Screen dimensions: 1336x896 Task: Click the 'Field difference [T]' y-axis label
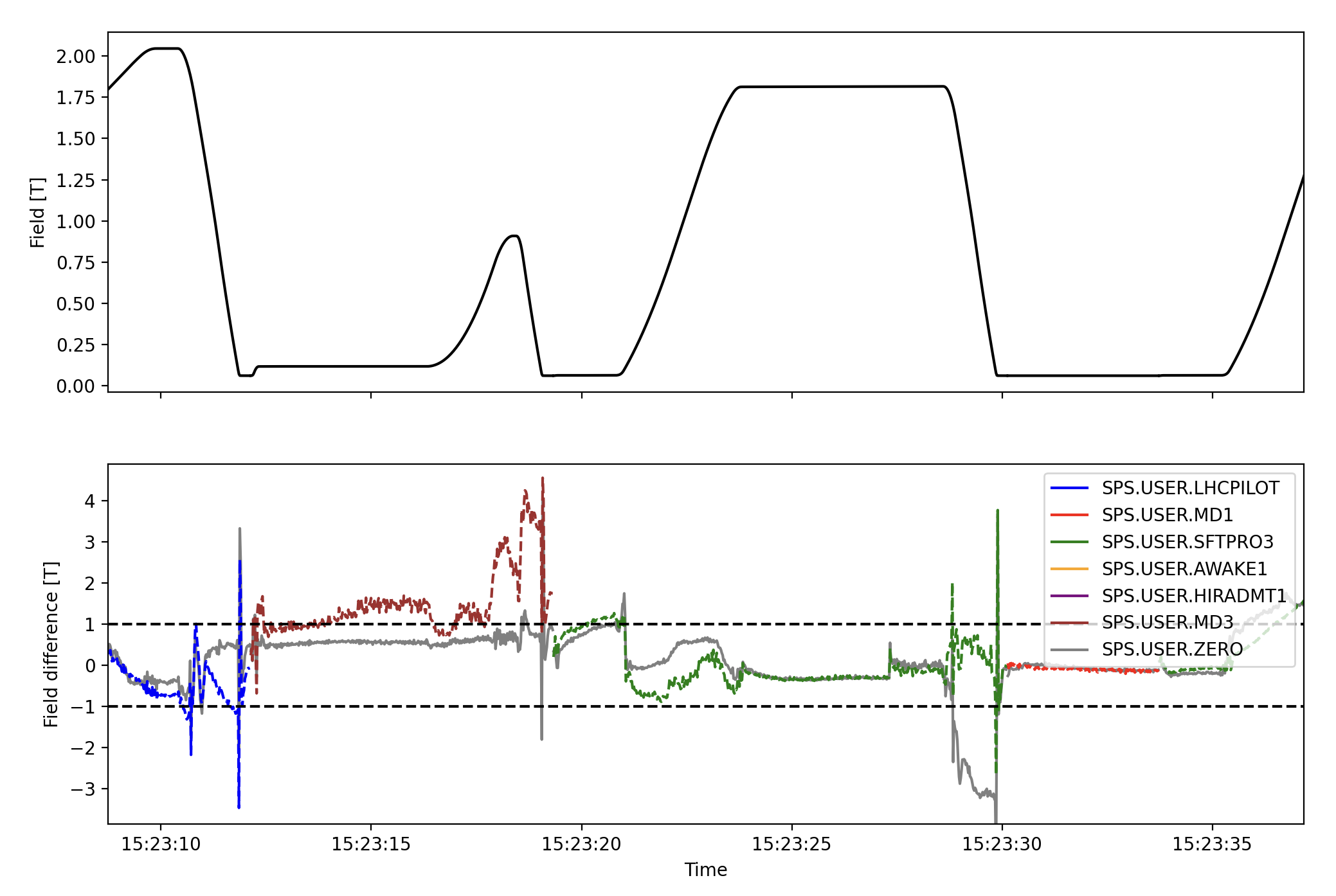click(51, 644)
